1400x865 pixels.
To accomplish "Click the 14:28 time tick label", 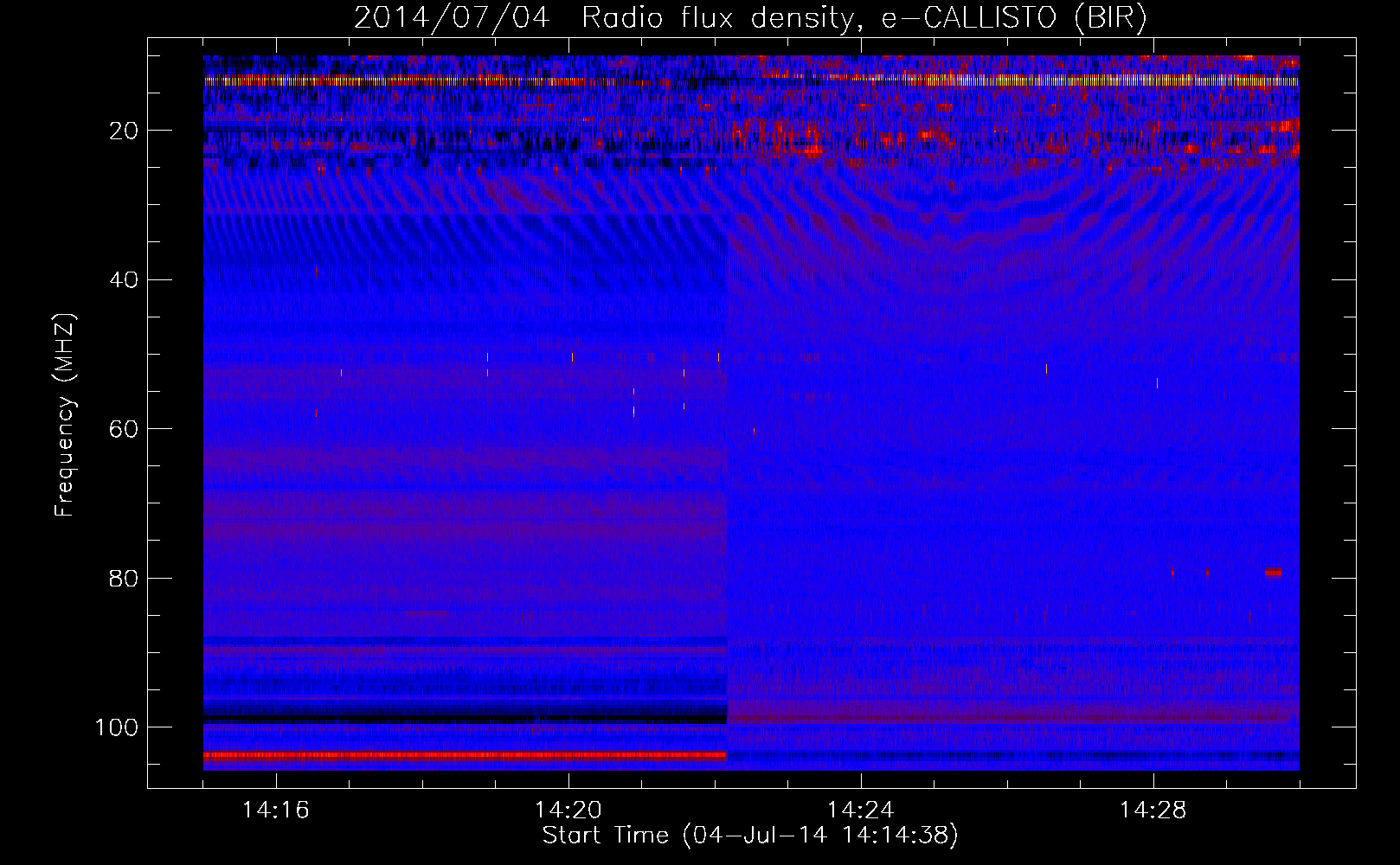I will click(1153, 811).
